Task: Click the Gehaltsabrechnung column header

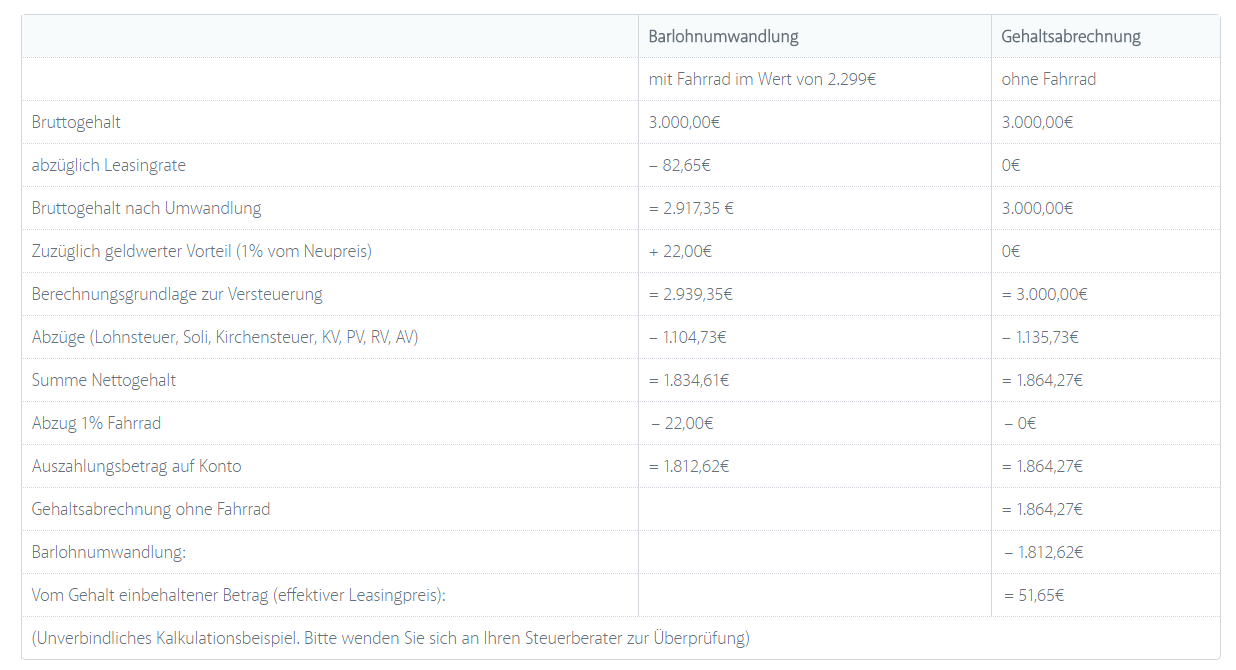Action: [1071, 36]
